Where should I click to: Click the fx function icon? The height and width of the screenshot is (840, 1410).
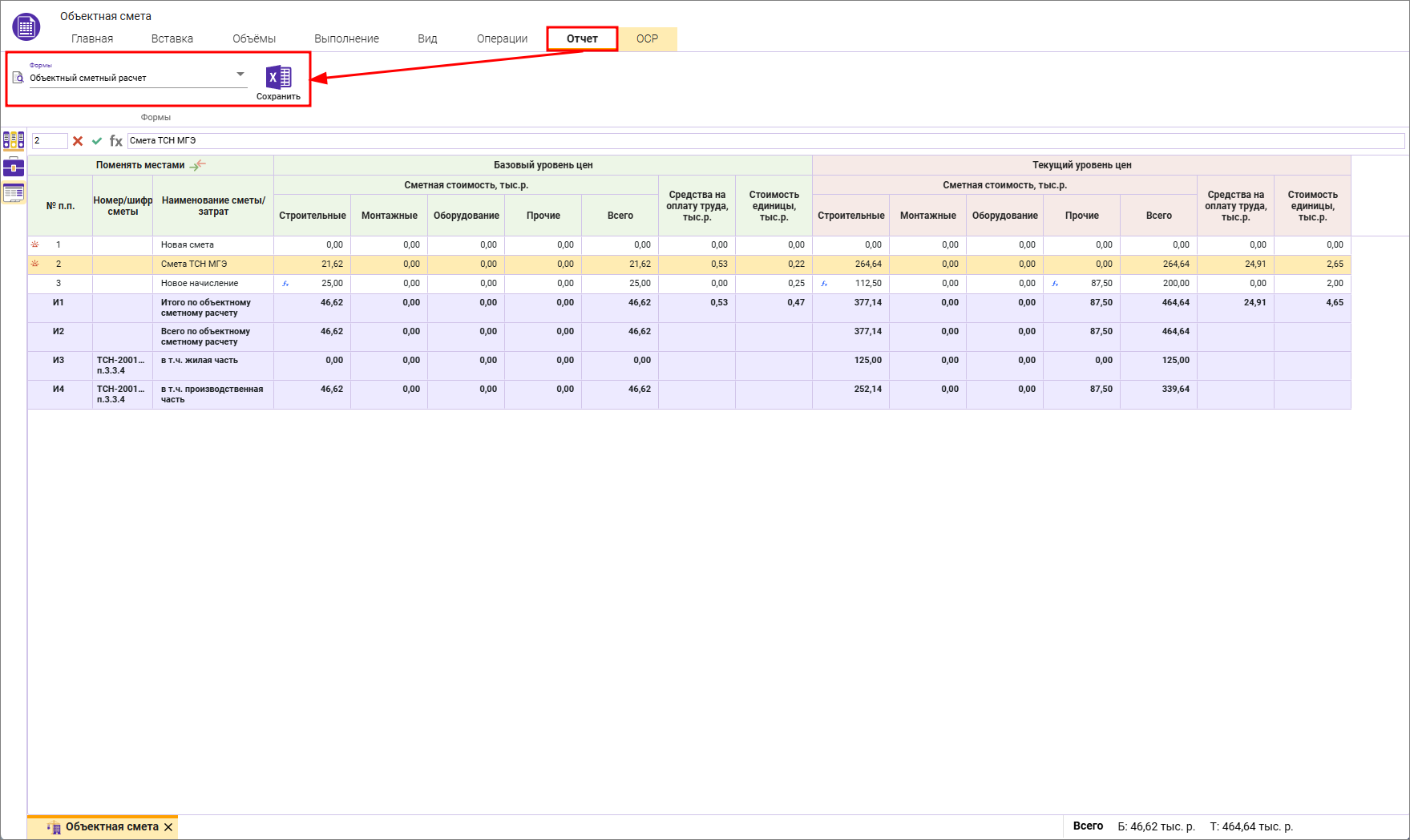click(116, 141)
